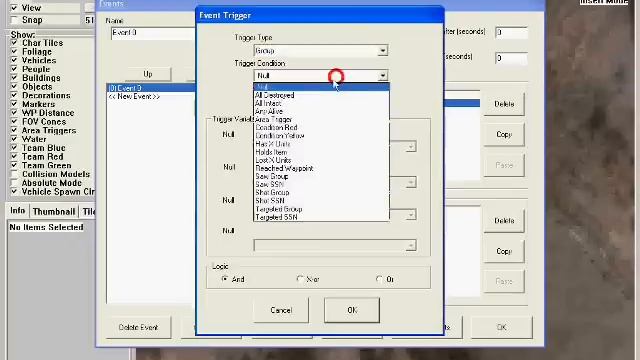This screenshot has width=640, height=360.
Task: Select Event 0 in the events list
Action: (x=151, y=88)
